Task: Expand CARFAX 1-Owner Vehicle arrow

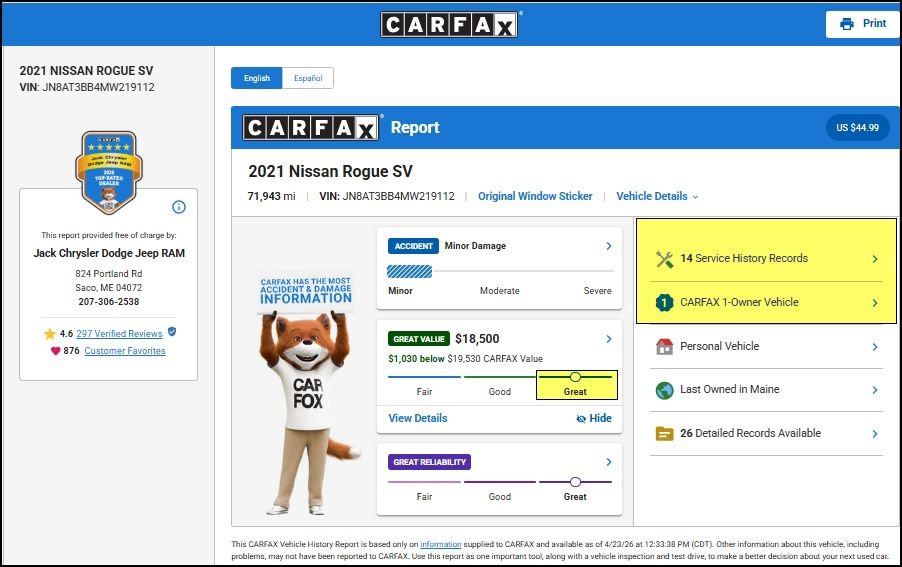Action: pos(874,303)
